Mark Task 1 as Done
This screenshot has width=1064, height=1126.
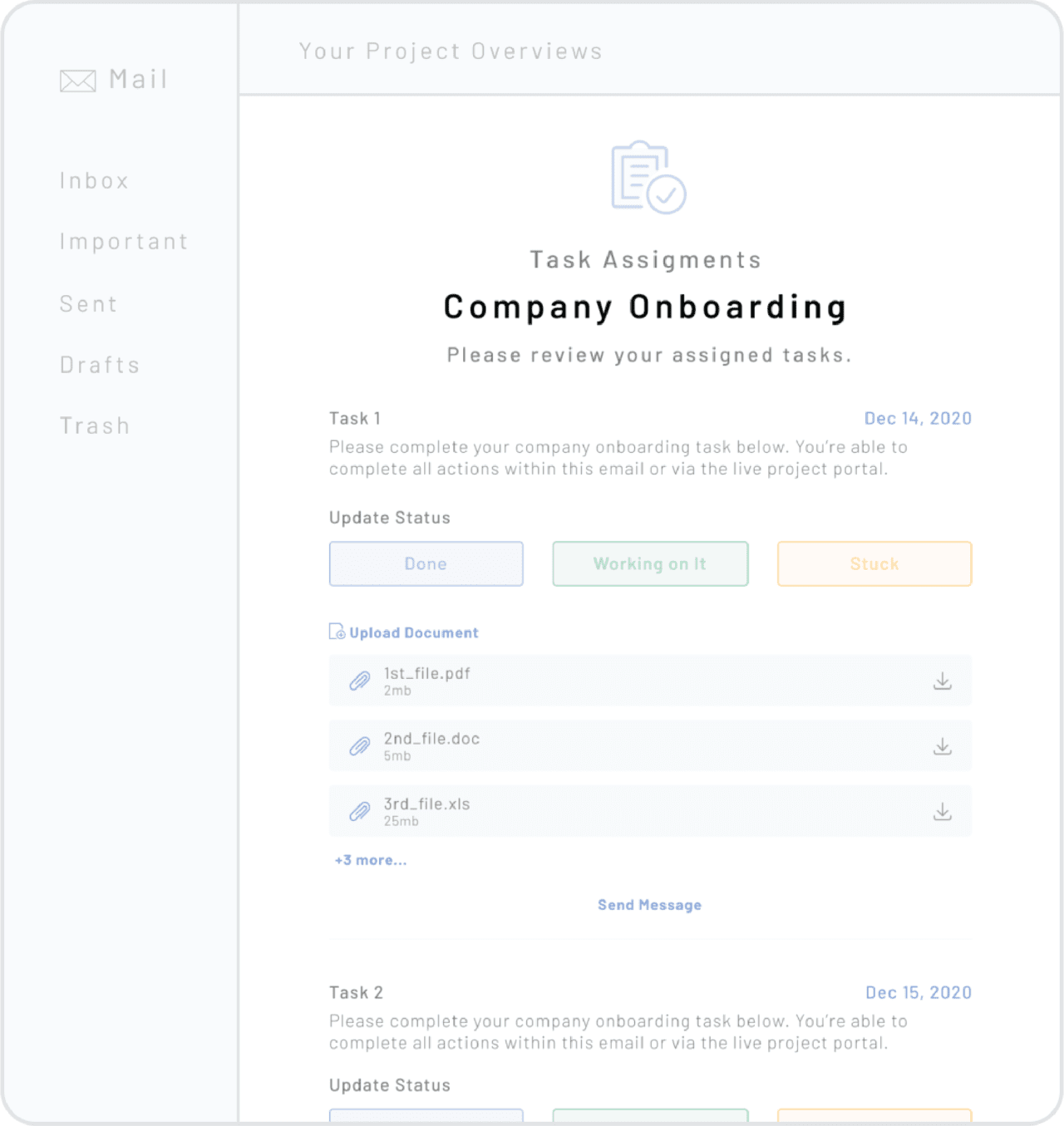[426, 563]
